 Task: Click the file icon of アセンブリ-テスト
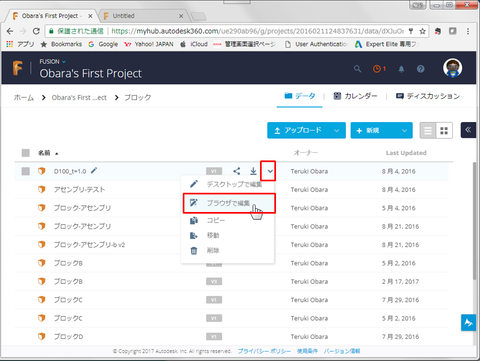41,190
